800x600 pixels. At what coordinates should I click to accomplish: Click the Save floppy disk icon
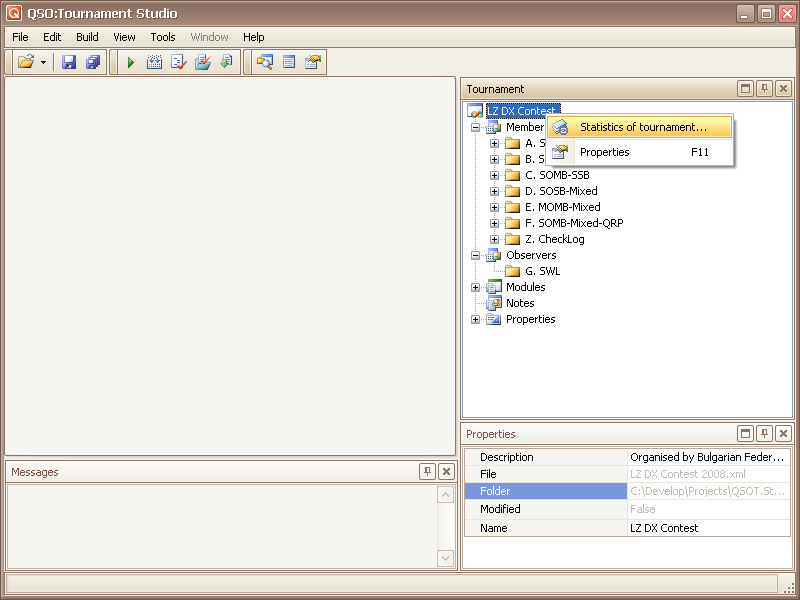[x=69, y=62]
